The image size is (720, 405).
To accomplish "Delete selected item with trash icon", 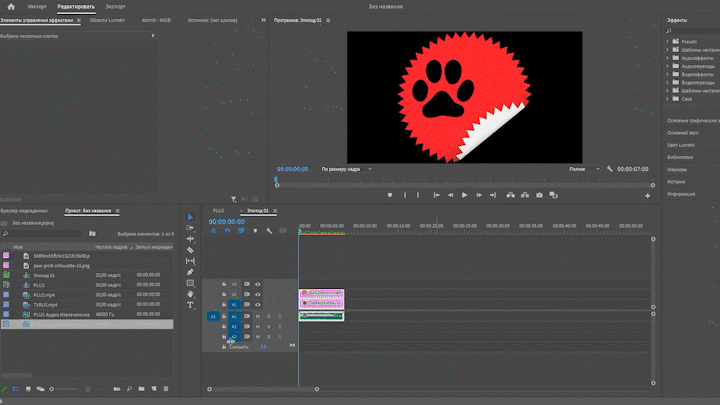I will 166,388.
